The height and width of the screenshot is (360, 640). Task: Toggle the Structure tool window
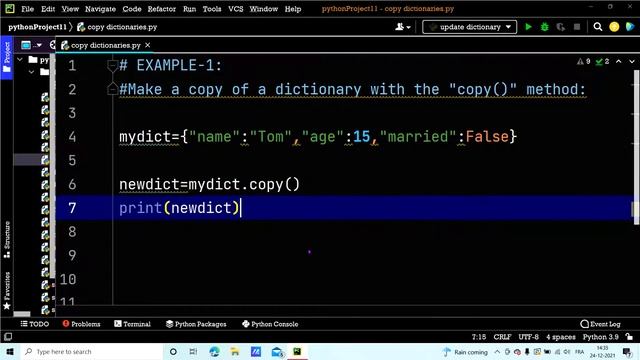7,240
